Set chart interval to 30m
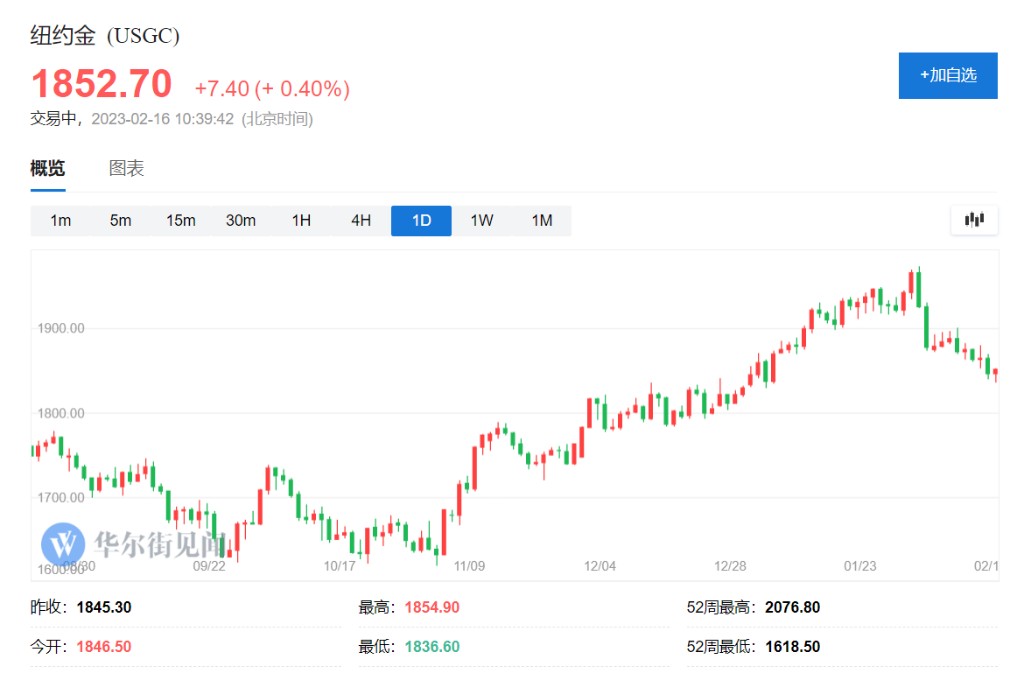1024x684 pixels. pos(241,220)
